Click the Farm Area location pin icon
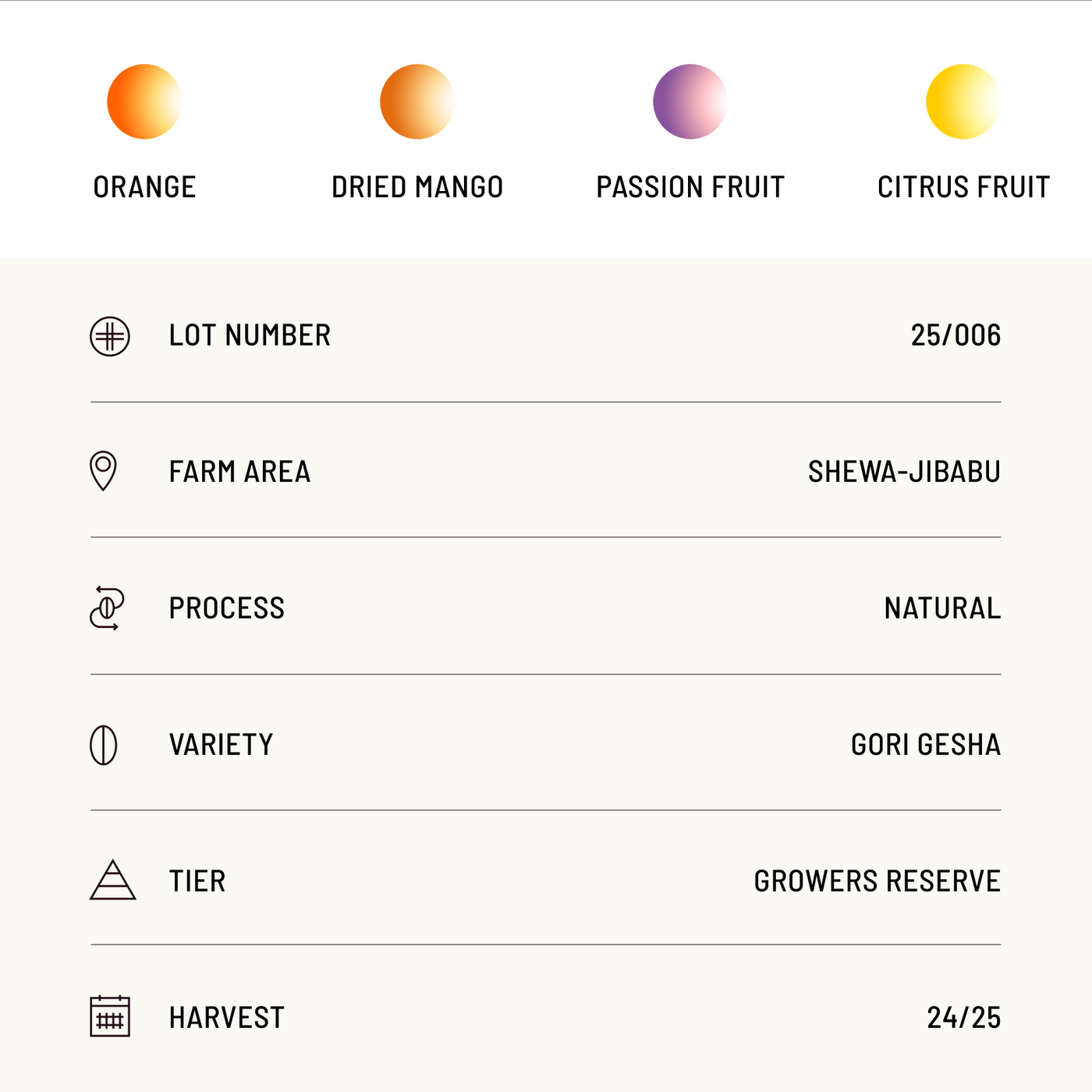Viewport: 1092px width, 1092px height. (x=103, y=470)
